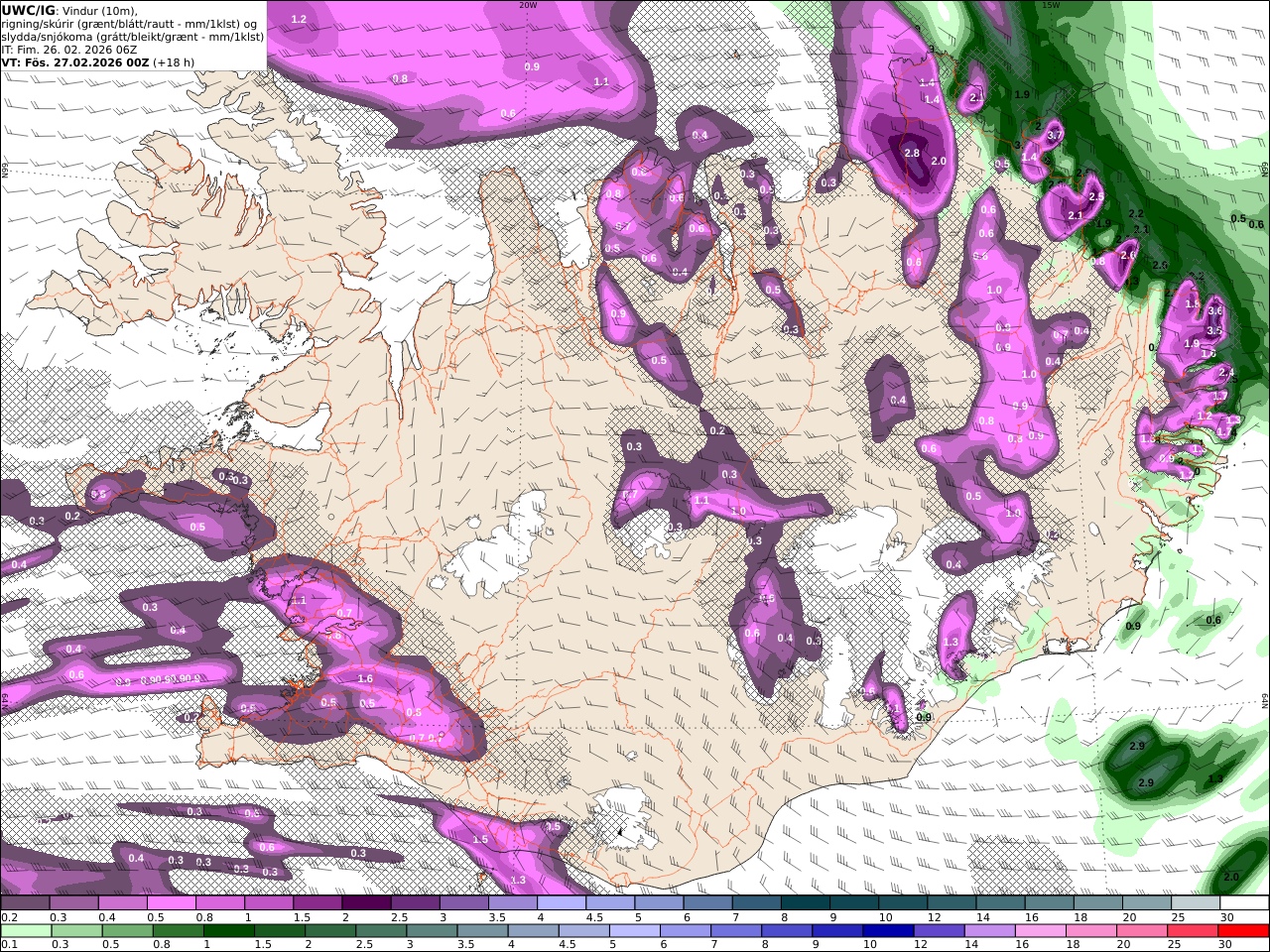This screenshot has height=952, width=1270.
Task: Click the "VT: Fös. 27.02.2026 00Z" valid time
Action: point(75,62)
